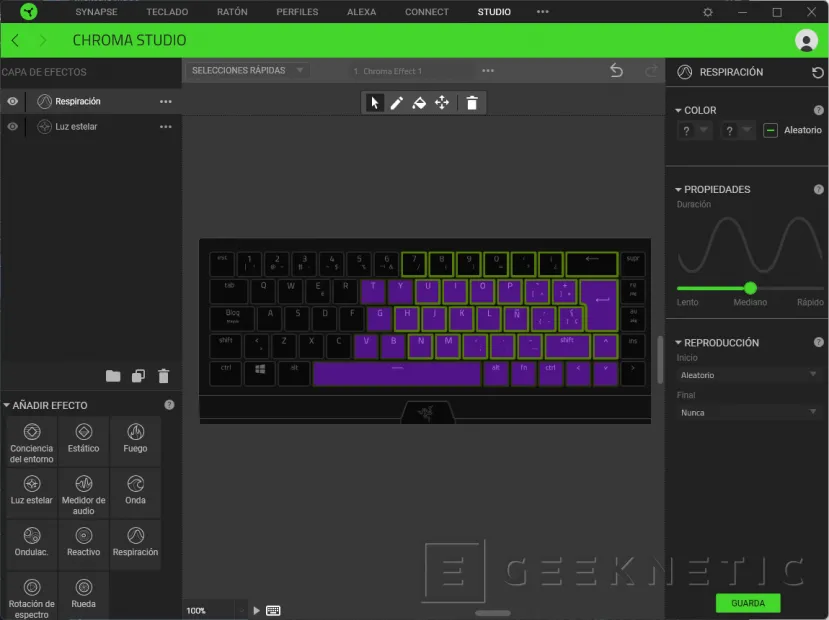This screenshot has width=829, height=620.
Task: Add the Estático effect
Action: 84,442
